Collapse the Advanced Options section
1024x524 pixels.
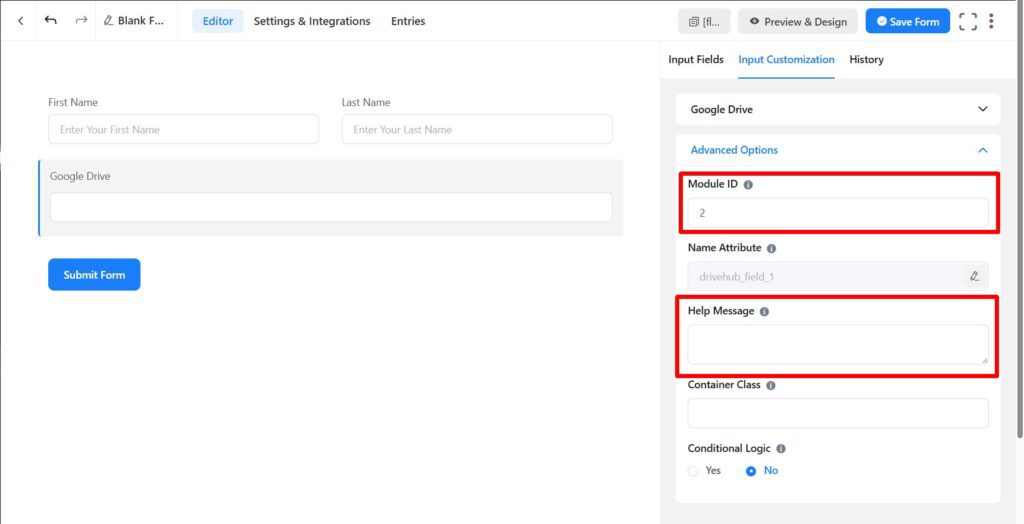click(838, 150)
